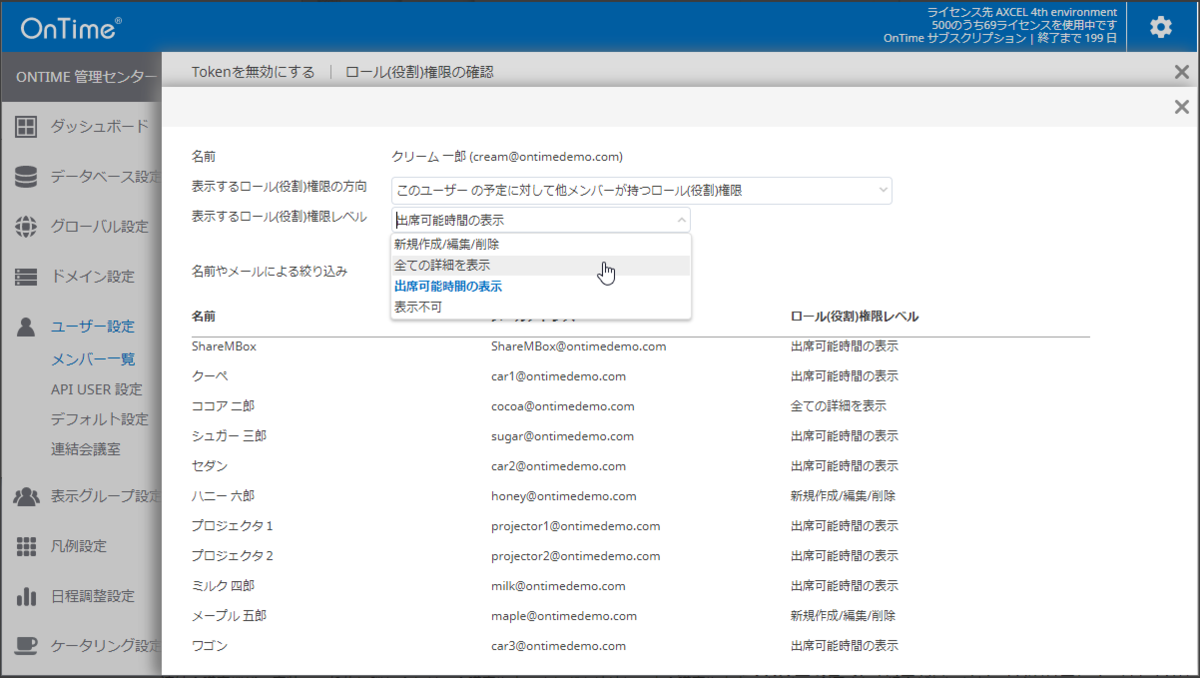The width and height of the screenshot is (1200, 678).
Task: Select the データベース設定 database icon
Action: tap(27, 176)
